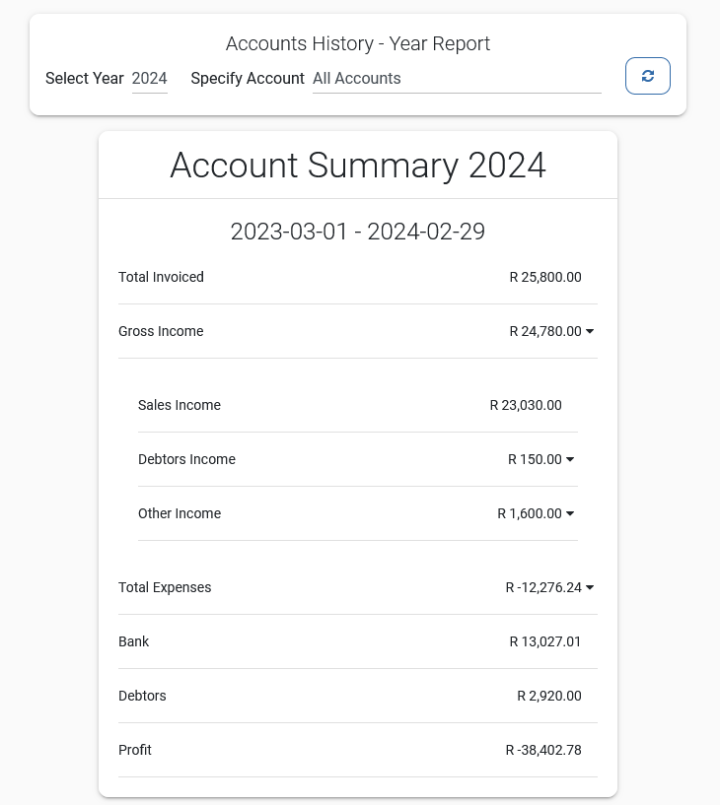The width and height of the screenshot is (720, 805).
Task: Click the Profit row label
Action: 135,749
